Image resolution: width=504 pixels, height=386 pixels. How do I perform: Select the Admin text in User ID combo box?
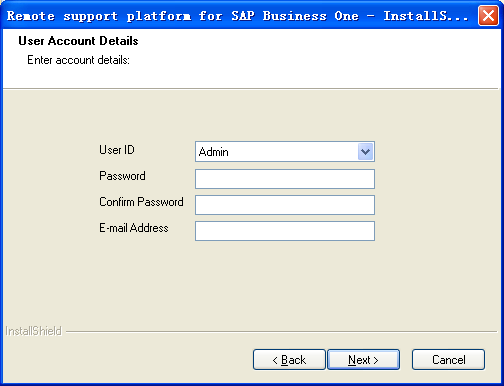tap(213, 152)
